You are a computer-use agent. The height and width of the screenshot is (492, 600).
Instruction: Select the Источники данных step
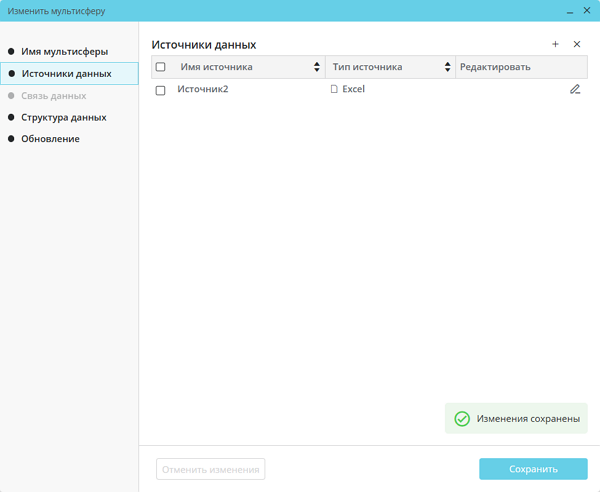(66, 73)
